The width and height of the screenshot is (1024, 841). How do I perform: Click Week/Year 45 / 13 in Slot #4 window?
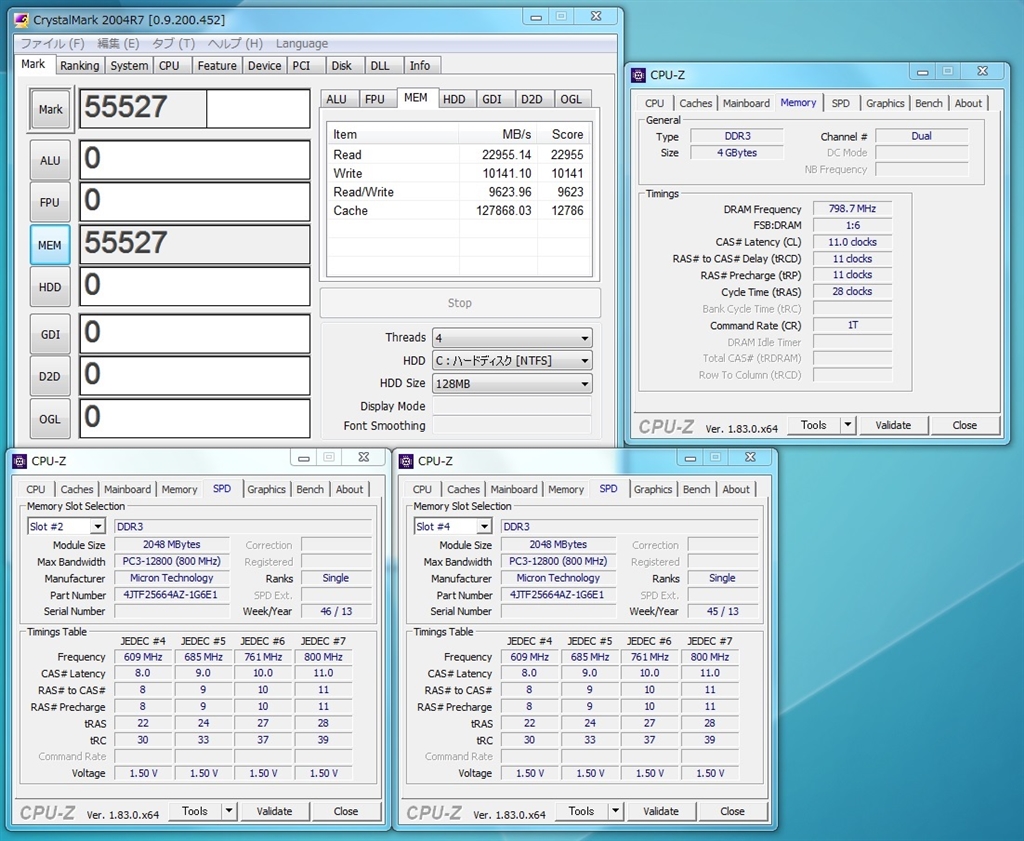[x=722, y=611]
